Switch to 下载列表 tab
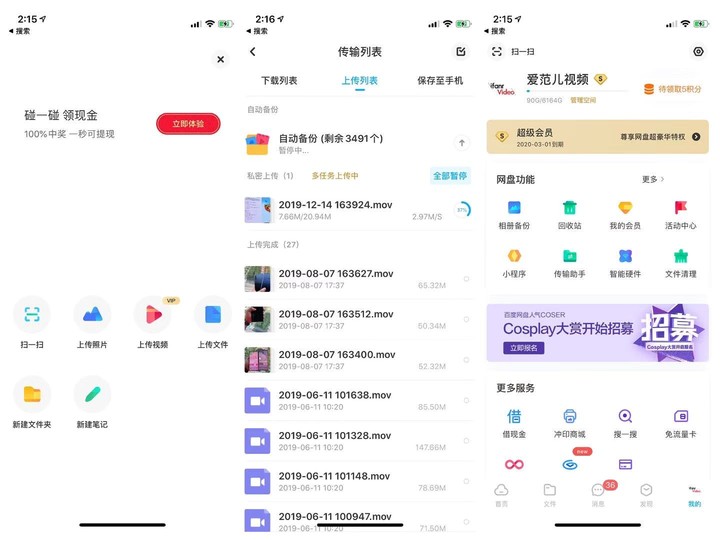720x540 pixels. click(279, 81)
